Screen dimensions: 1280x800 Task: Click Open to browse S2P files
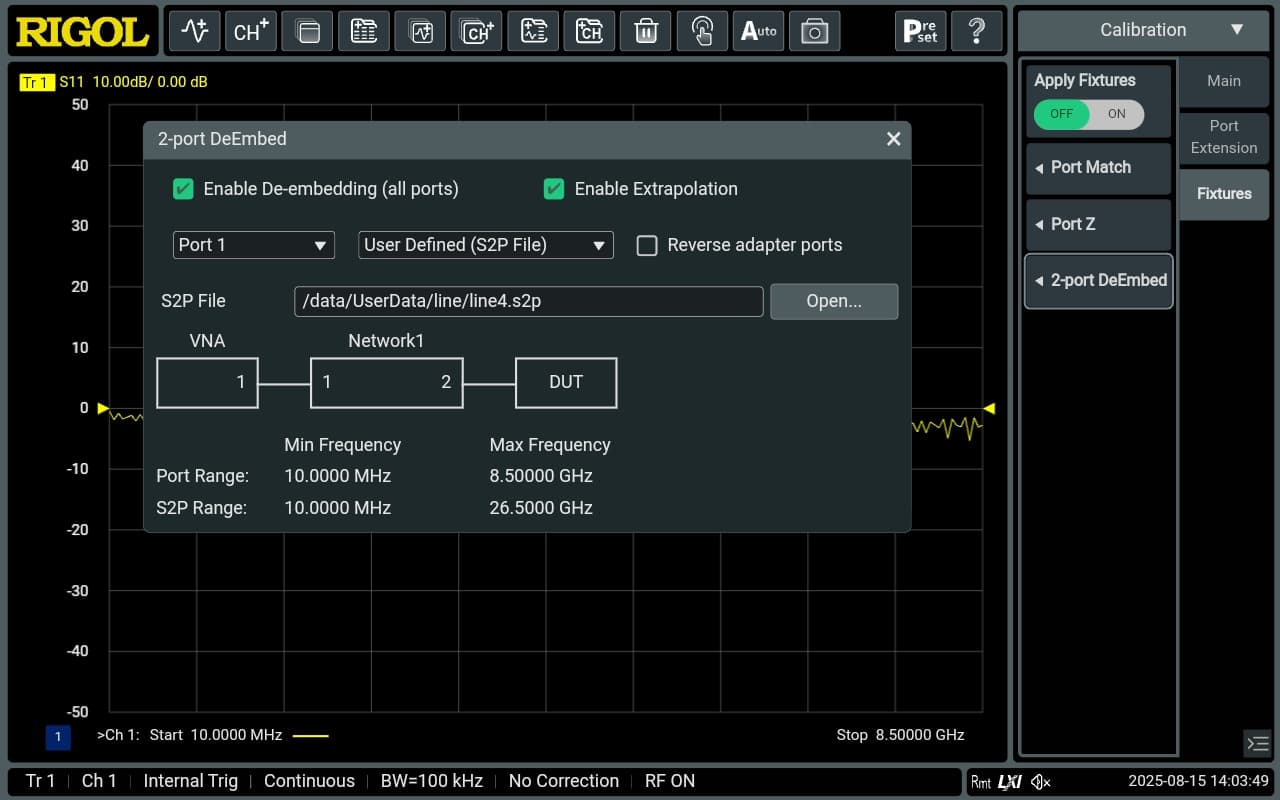tap(834, 301)
